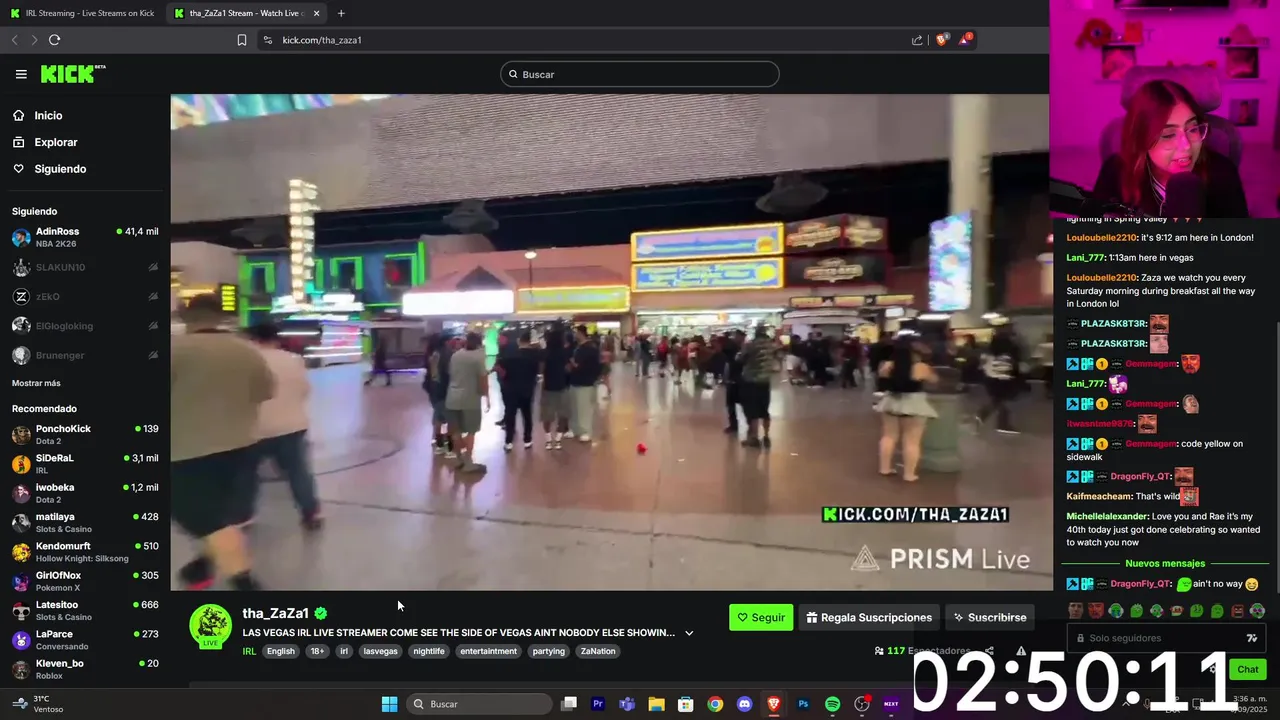
Task: Select the ZaNation tag
Action: tap(598, 651)
